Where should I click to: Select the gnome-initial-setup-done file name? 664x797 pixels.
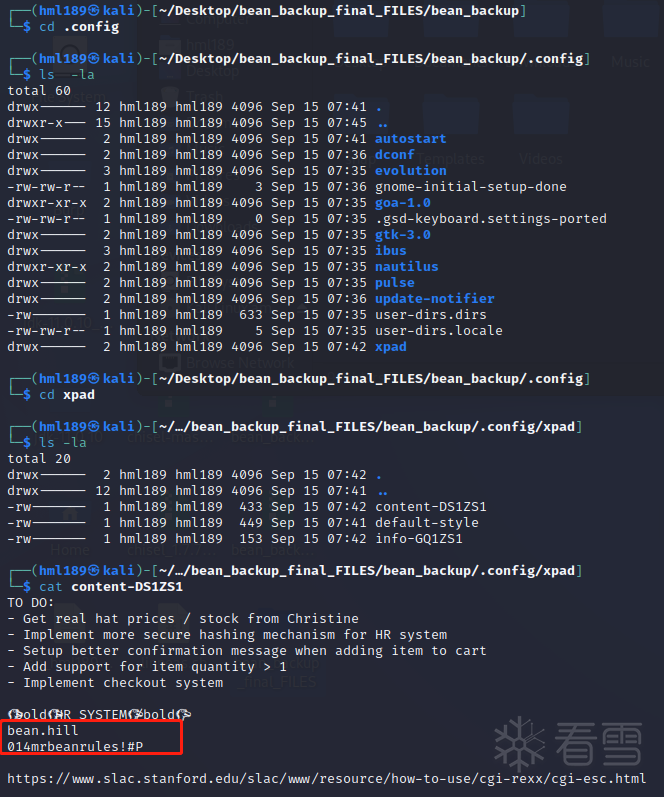tap(470, 187)
